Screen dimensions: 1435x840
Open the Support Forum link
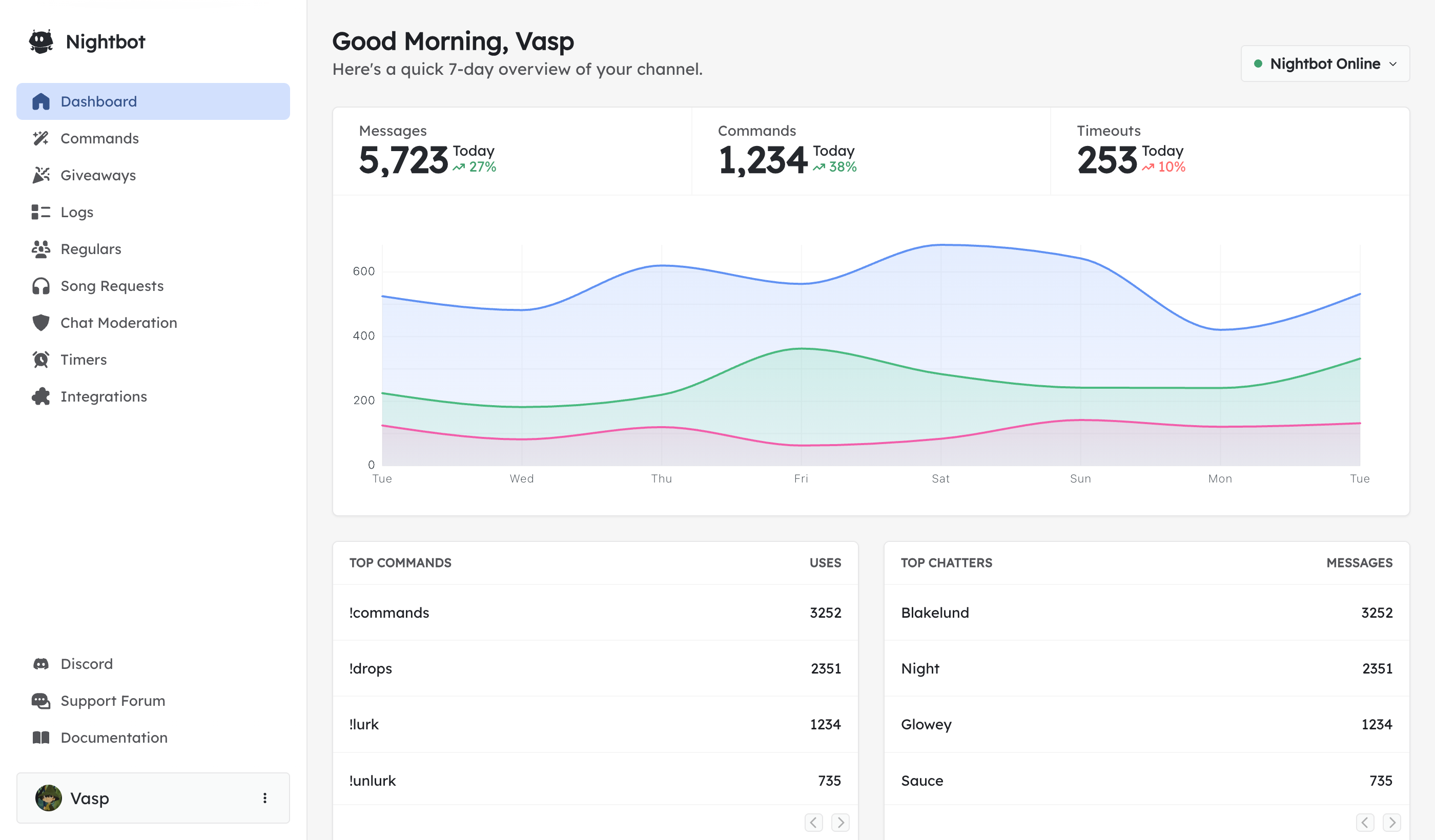coord(113,701)
